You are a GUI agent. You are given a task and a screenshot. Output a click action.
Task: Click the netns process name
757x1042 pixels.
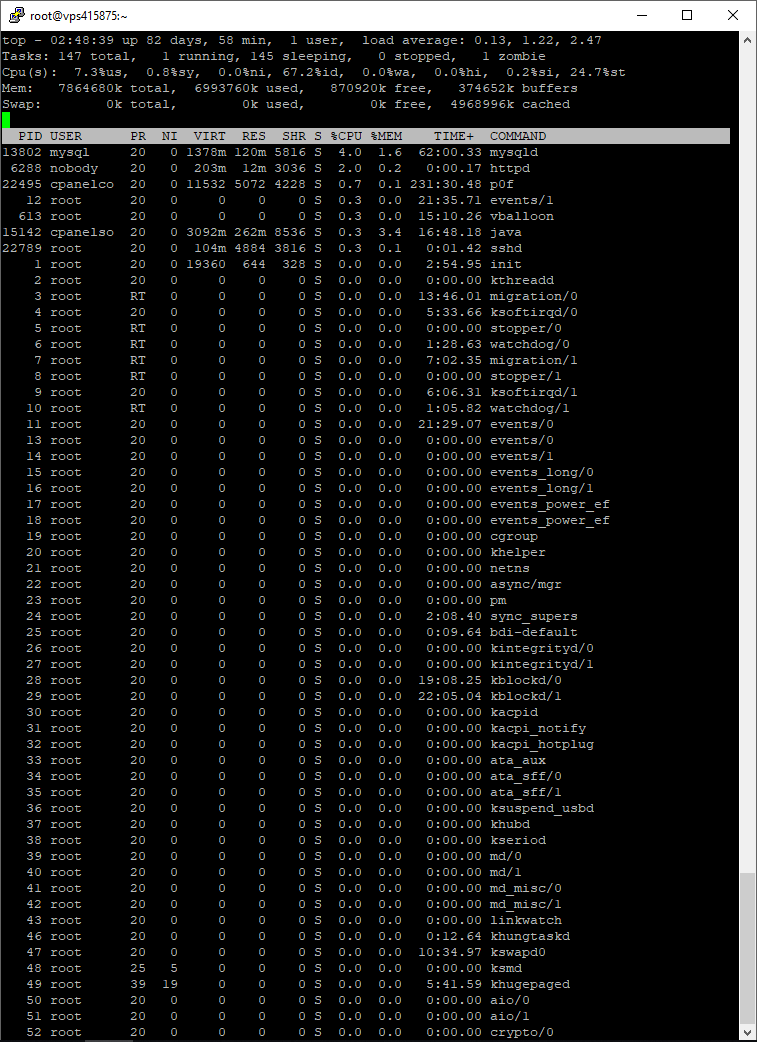pos(510,568)
